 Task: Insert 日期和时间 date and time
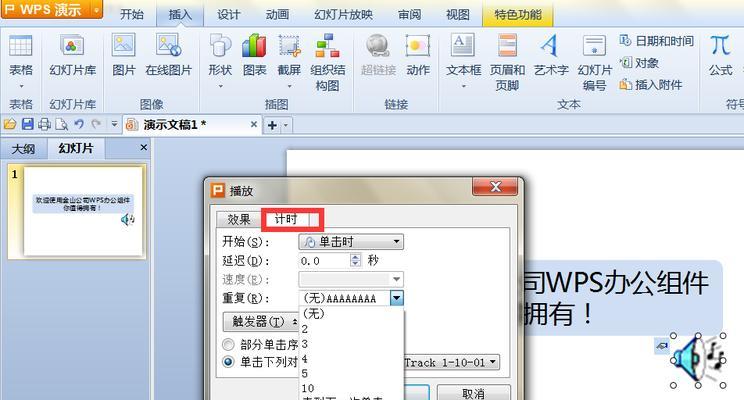657,41
